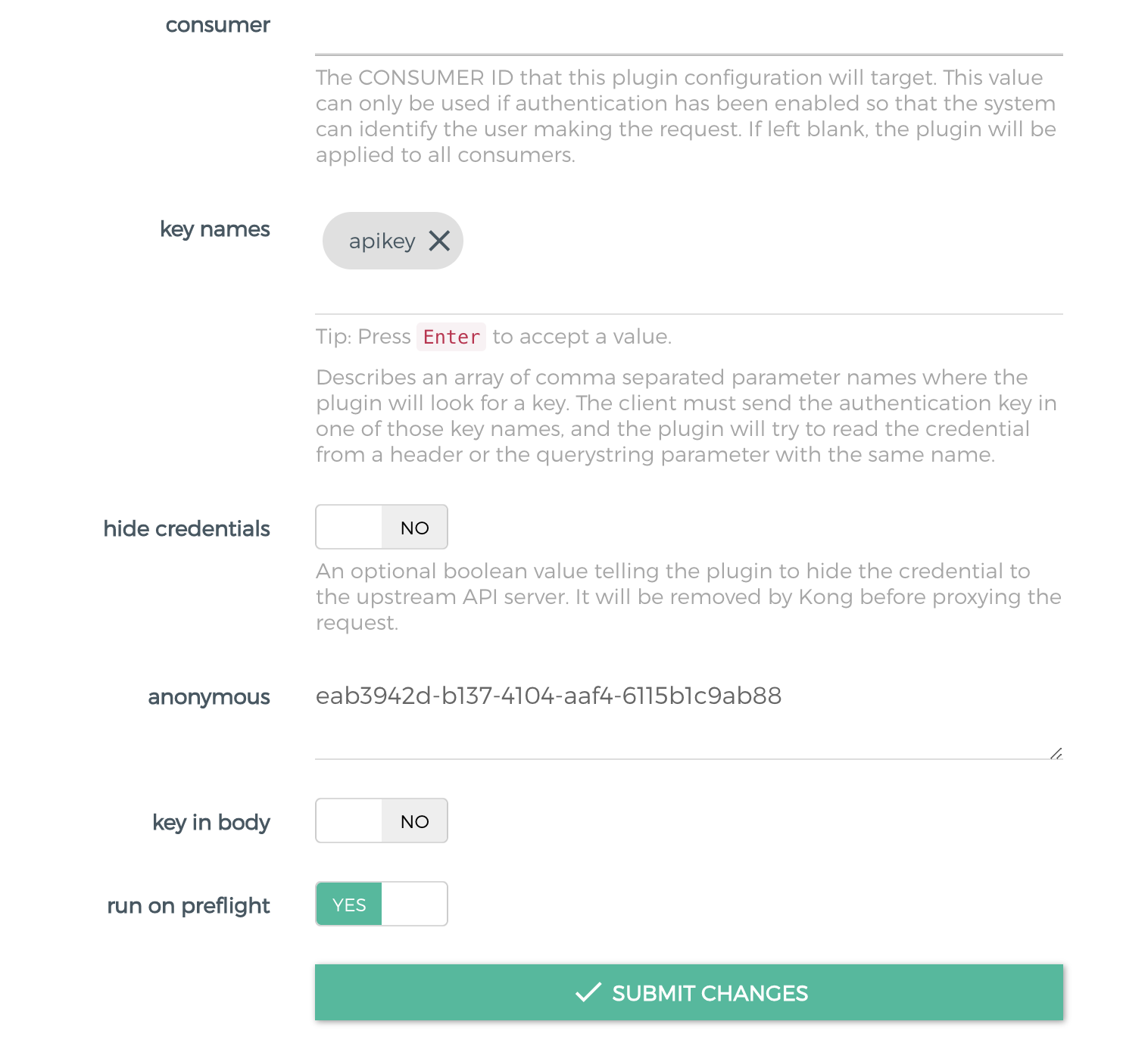Click the red Enter key hint
This screenshot has height=1040, width=1148.
[451, 337]
